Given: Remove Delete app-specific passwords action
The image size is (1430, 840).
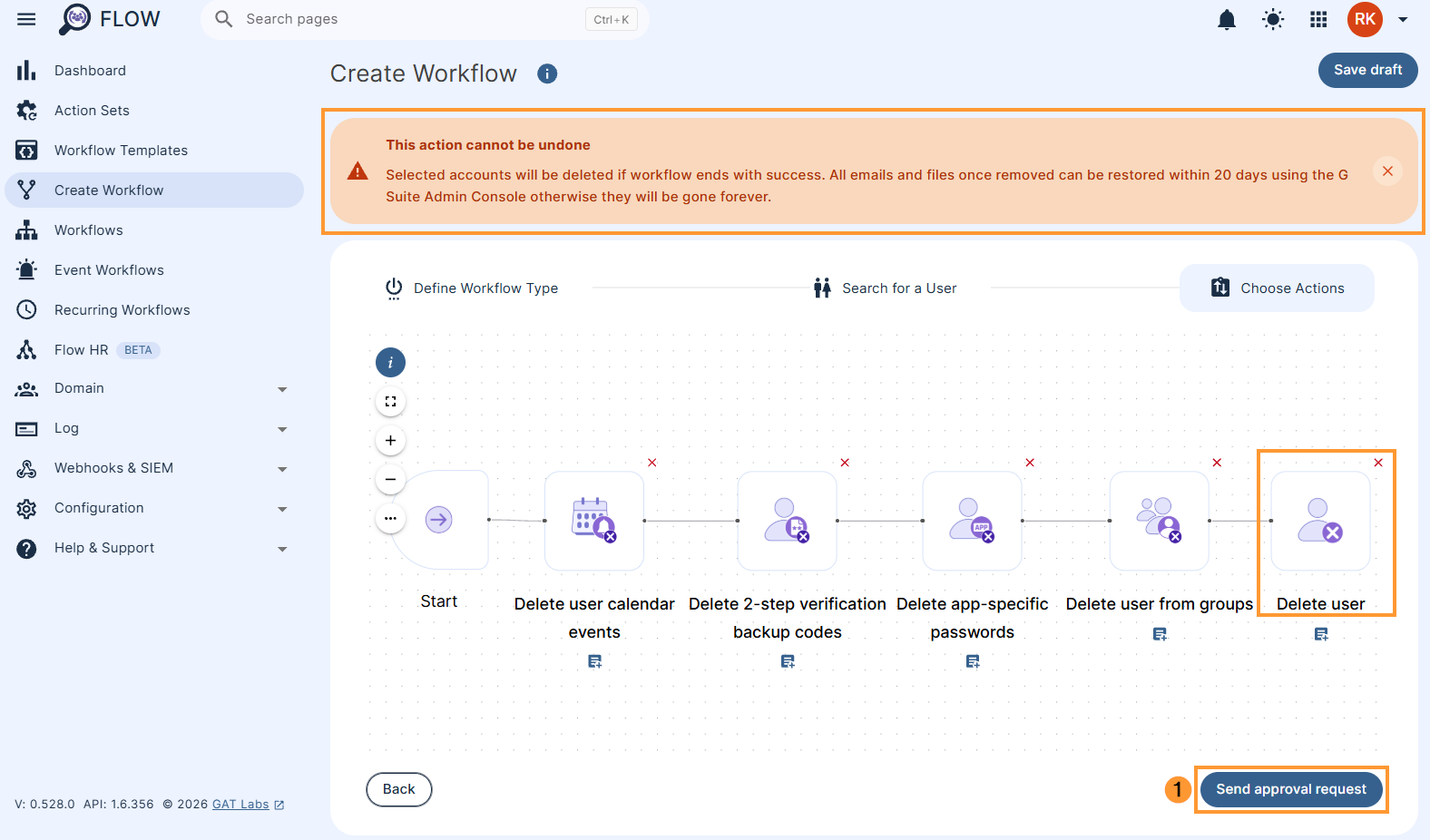Looking at the screenshot, I should coord(1030,463).
